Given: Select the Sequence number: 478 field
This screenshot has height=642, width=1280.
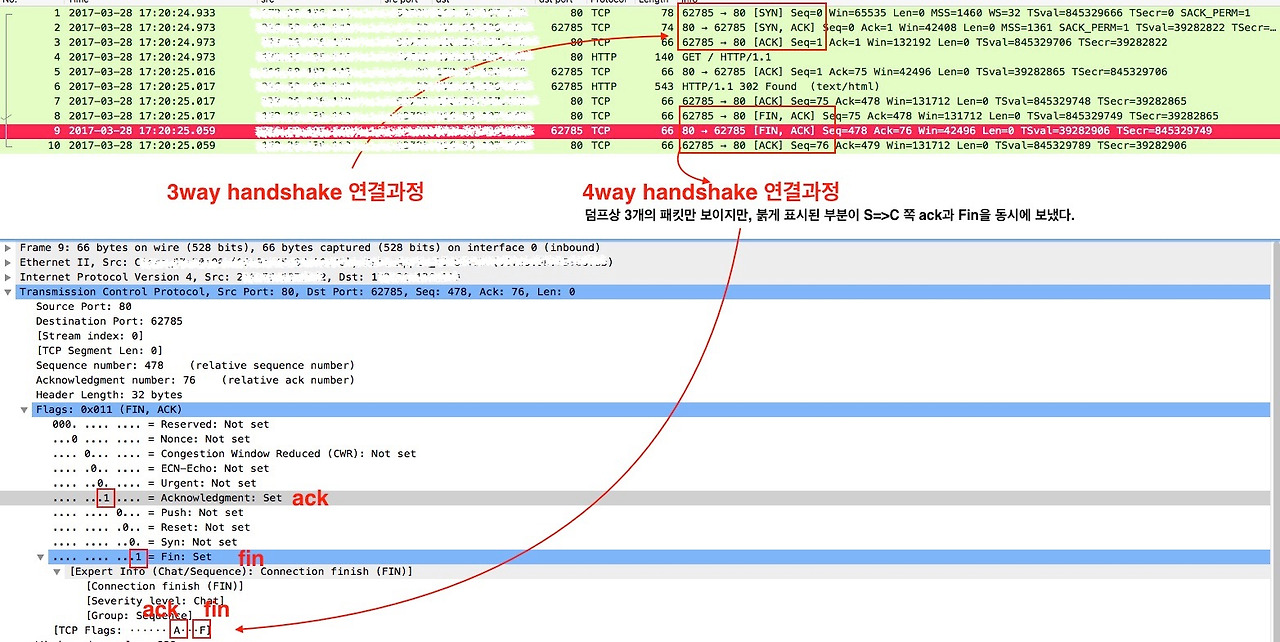Looking at the screenshot, I should [x=195, y=366].
